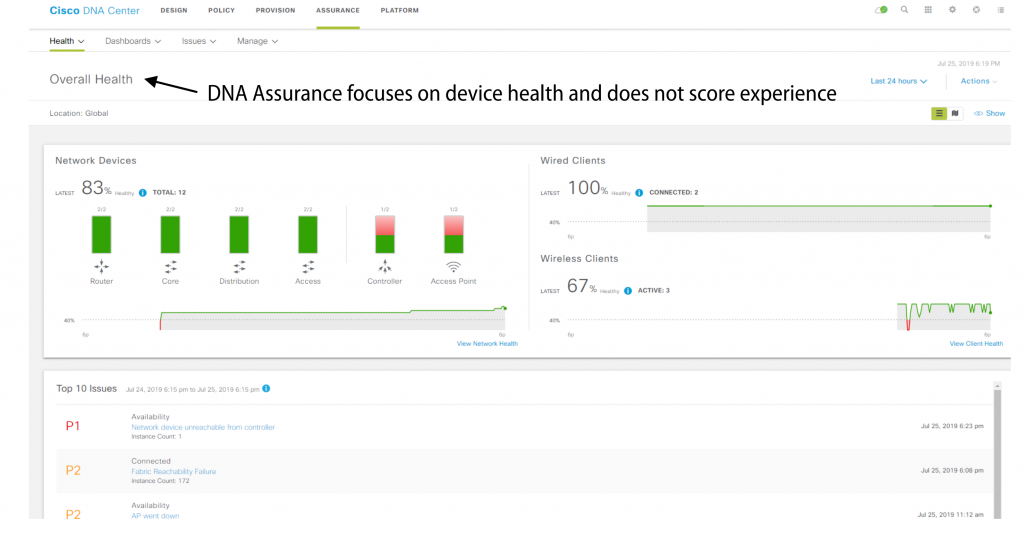Go to the Policy tab
Viewport: 1024px width, 539px height.
pyautogui.click(x=221, y=10)
